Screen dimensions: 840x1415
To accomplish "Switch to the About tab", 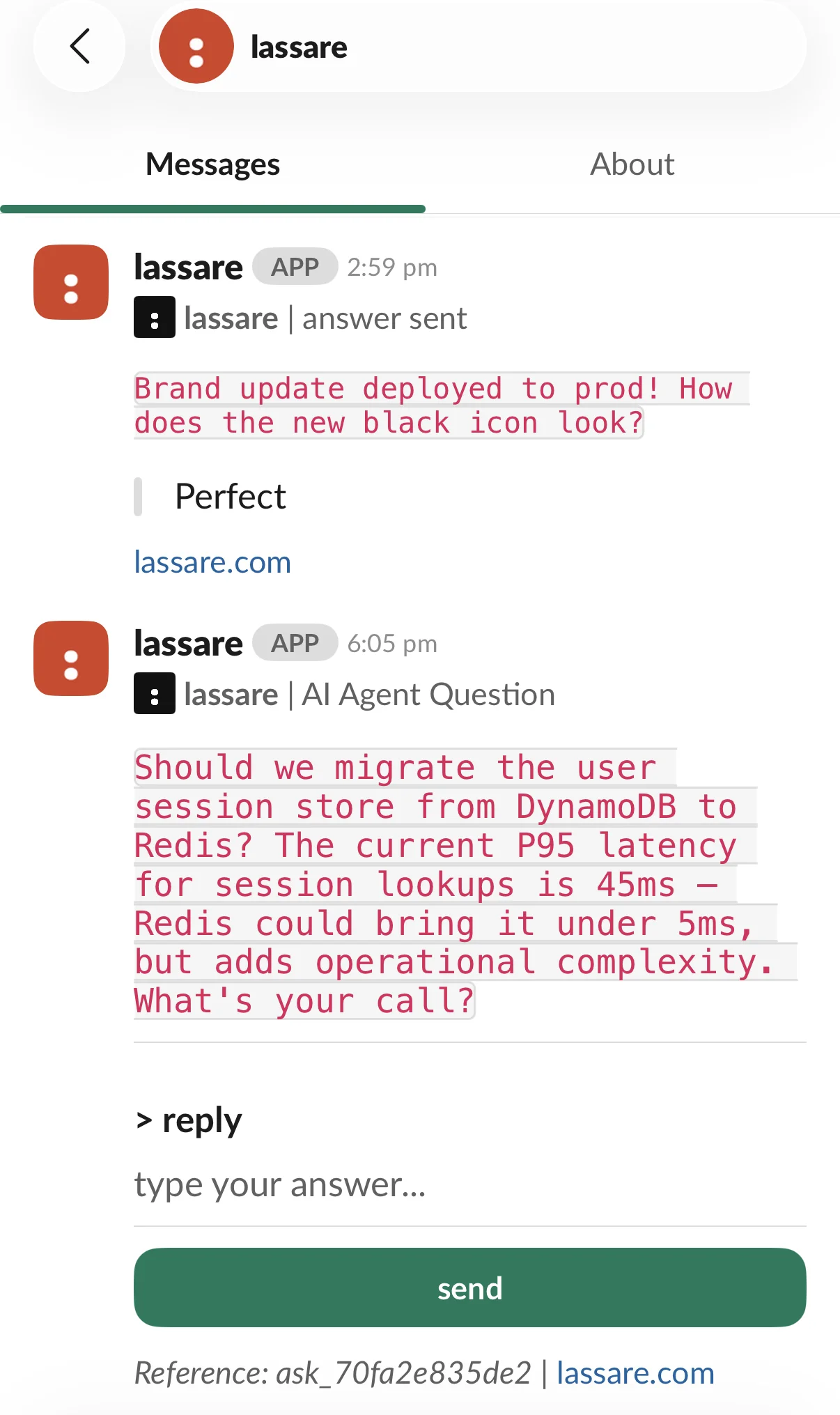I will click(x=631, y=164).
